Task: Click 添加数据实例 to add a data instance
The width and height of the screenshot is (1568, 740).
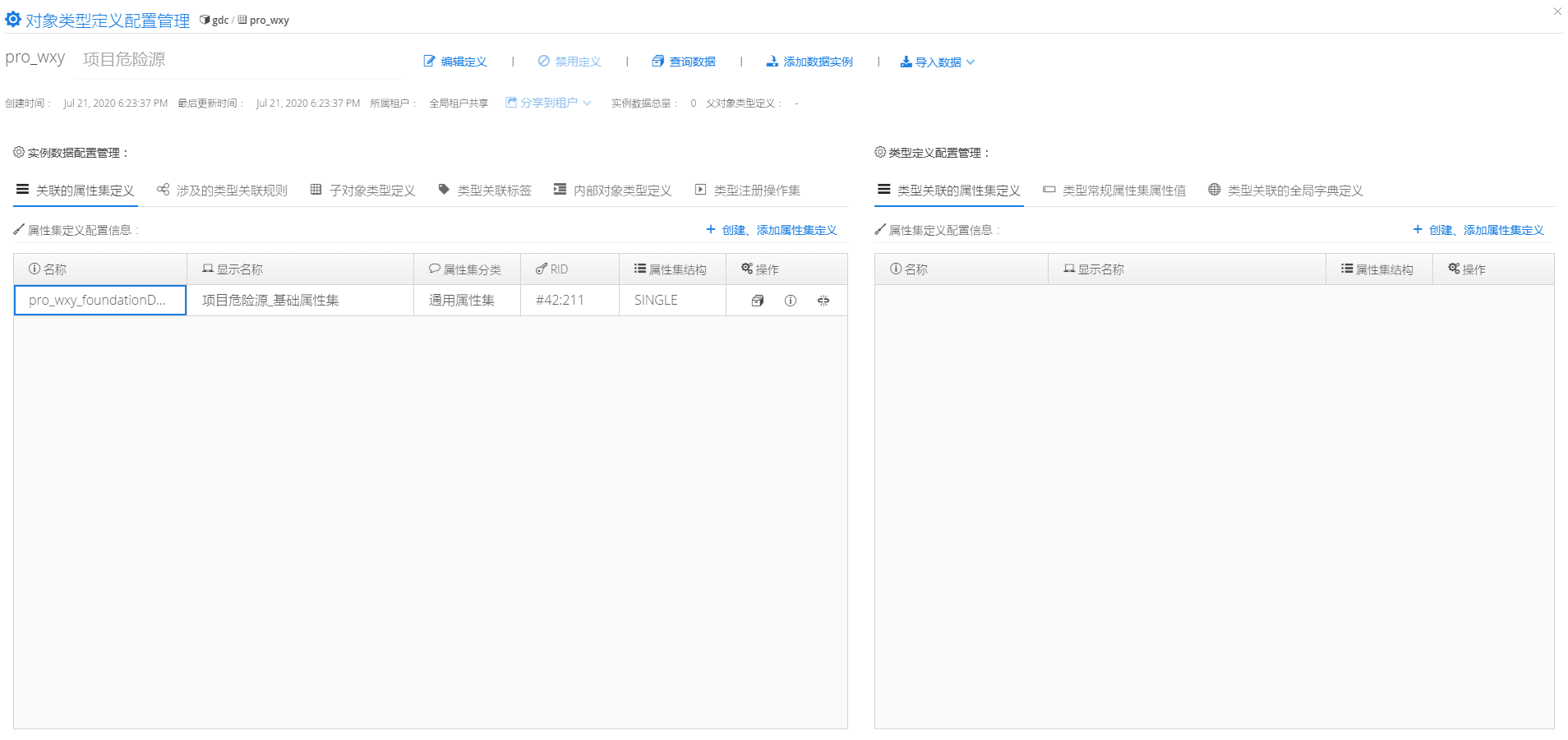Action: point(809,62)
